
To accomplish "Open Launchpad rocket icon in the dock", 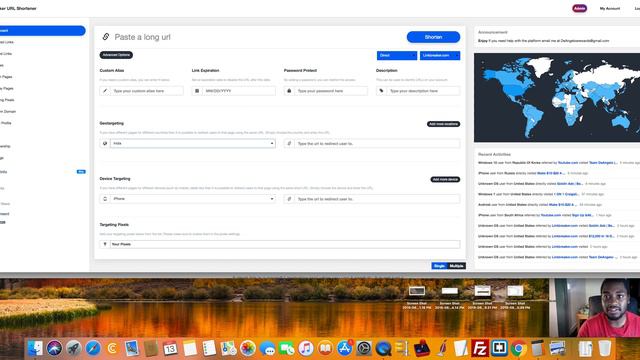I will click(73, 348).
